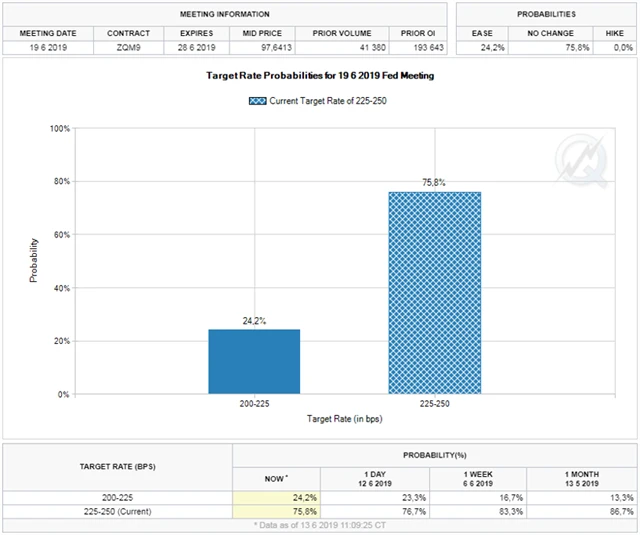
Task: Click the ZQM9 contract cell
Action: (x=128, y=47)
